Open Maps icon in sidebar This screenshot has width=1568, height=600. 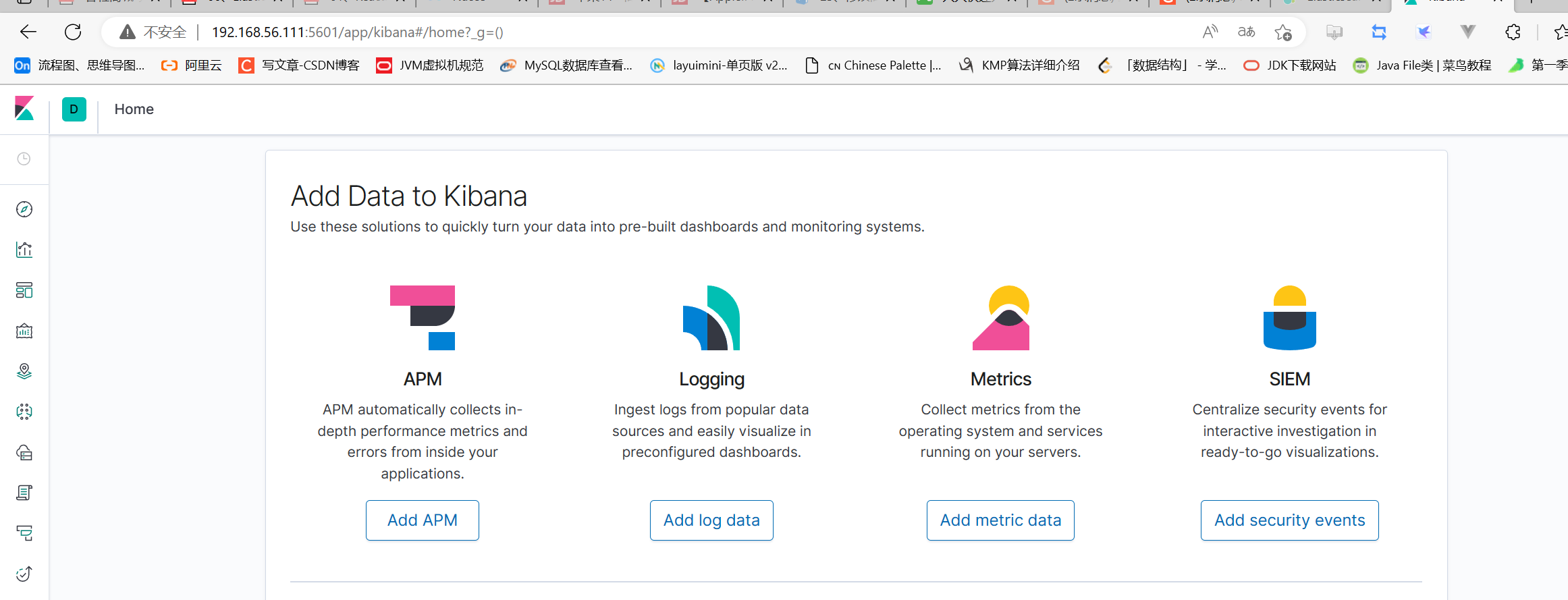[24, 371]
